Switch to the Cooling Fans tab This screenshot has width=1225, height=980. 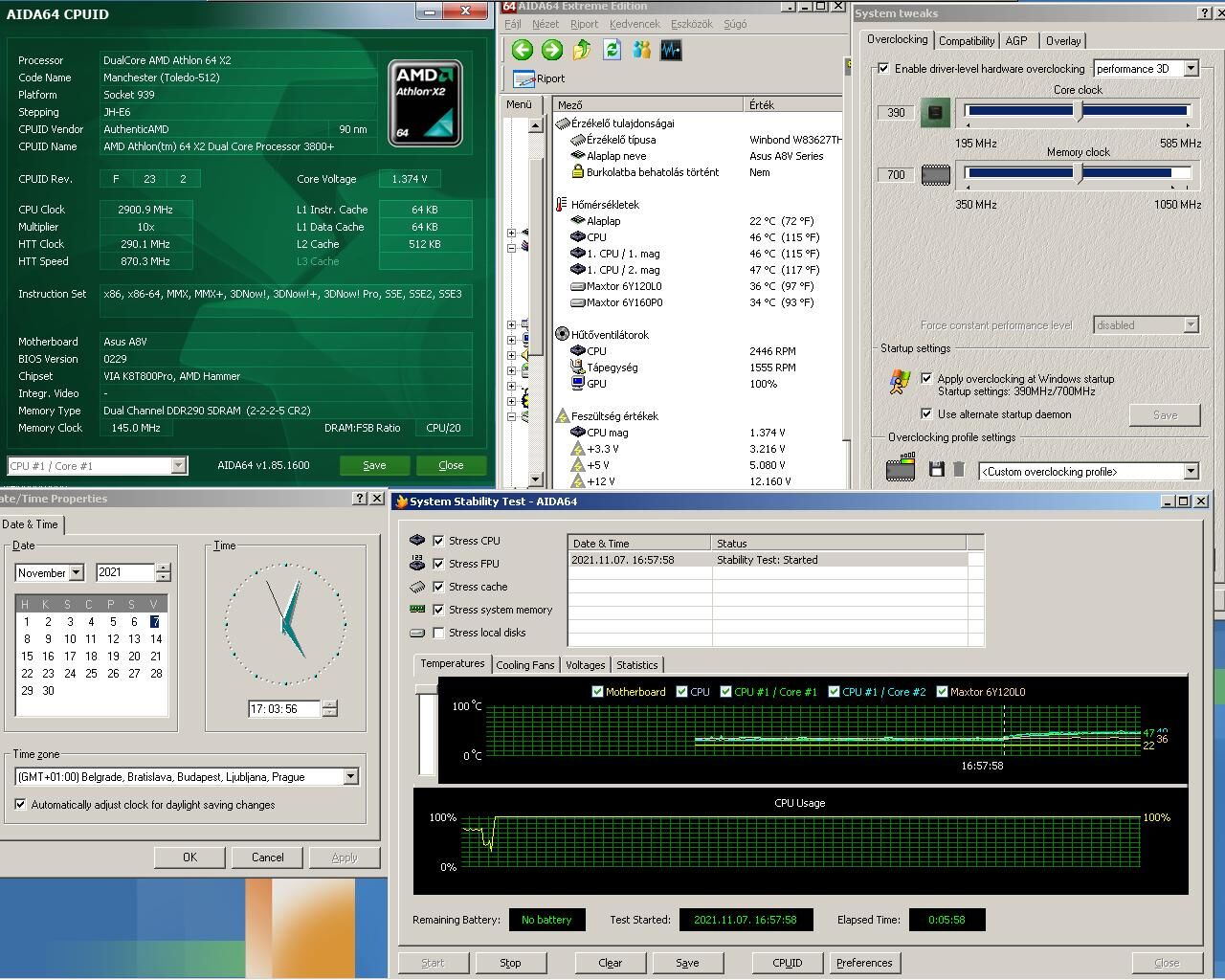click(525, 665)
